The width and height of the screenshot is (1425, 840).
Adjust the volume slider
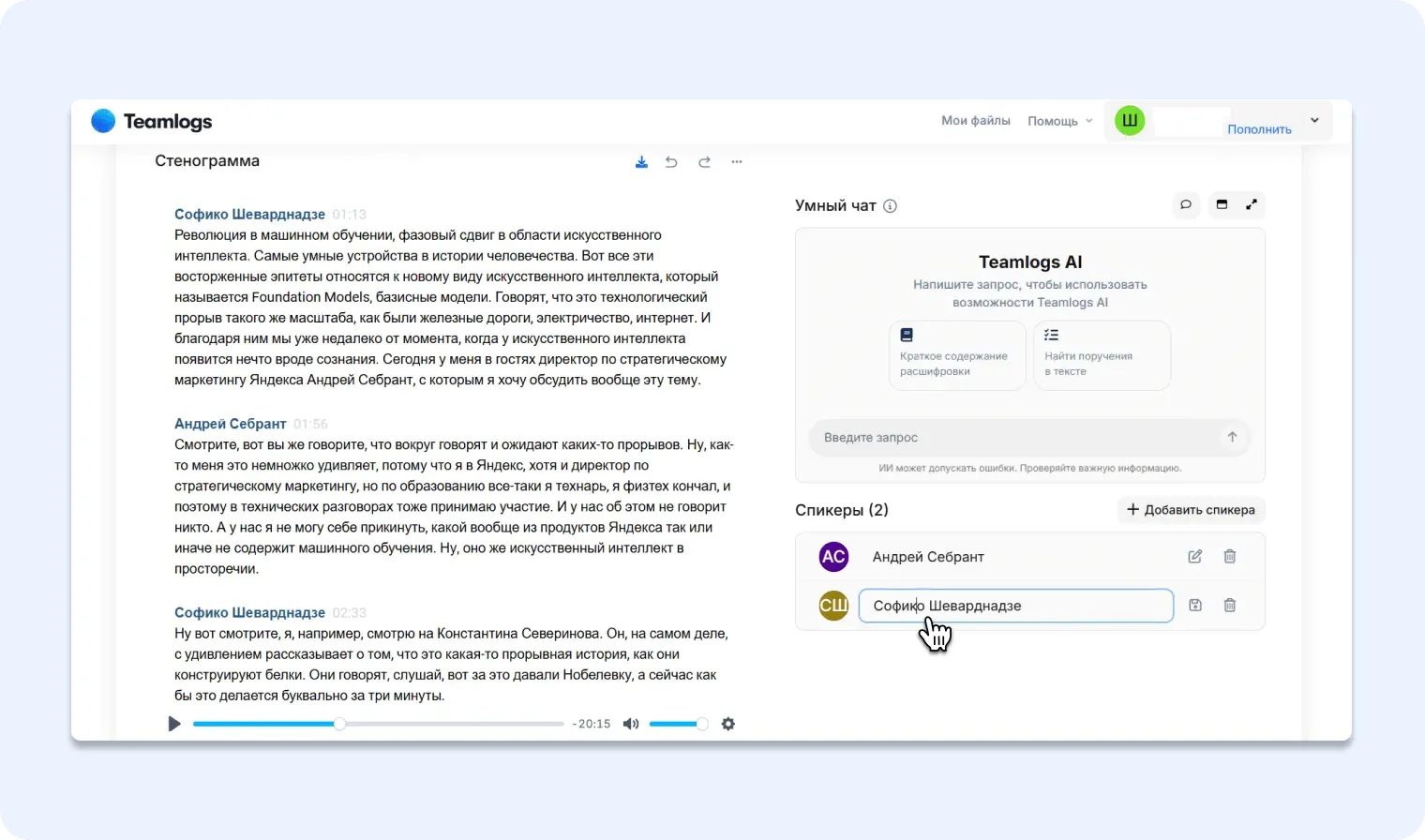click(x=678, y=724)
